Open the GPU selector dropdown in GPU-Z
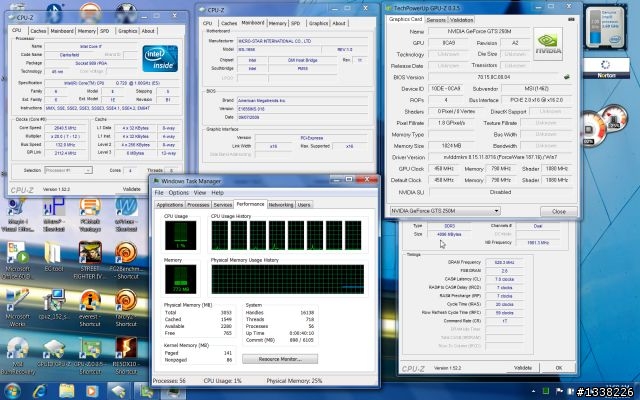This screenshot has width=640, height=400. [x=445, y=211]
